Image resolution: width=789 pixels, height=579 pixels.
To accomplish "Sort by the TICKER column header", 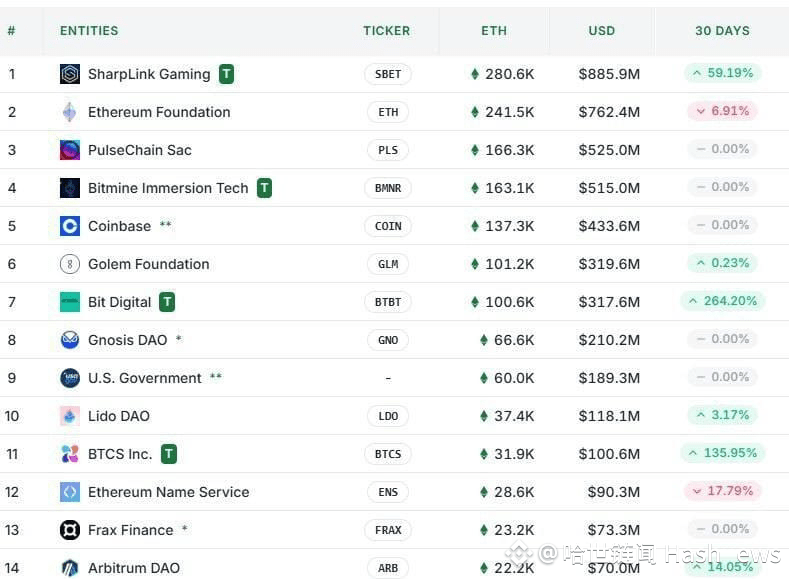I will [386, 31].
